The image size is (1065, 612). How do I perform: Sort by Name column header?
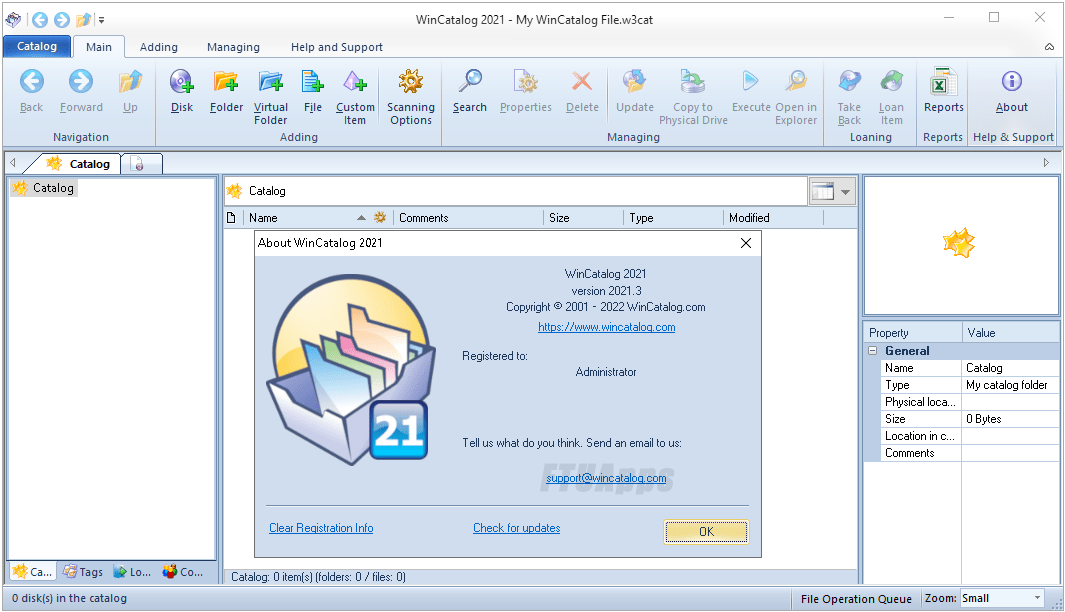tap(309, 218)
